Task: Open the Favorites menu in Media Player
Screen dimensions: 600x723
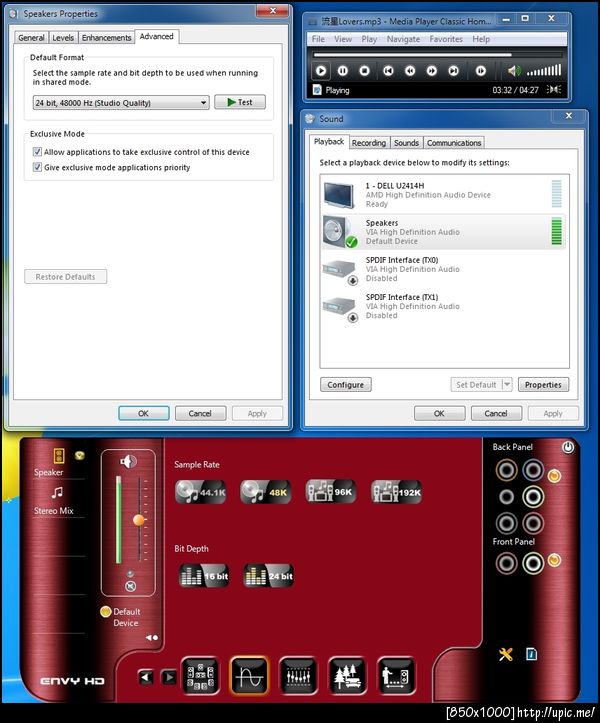Action: (x=446, y=39)
